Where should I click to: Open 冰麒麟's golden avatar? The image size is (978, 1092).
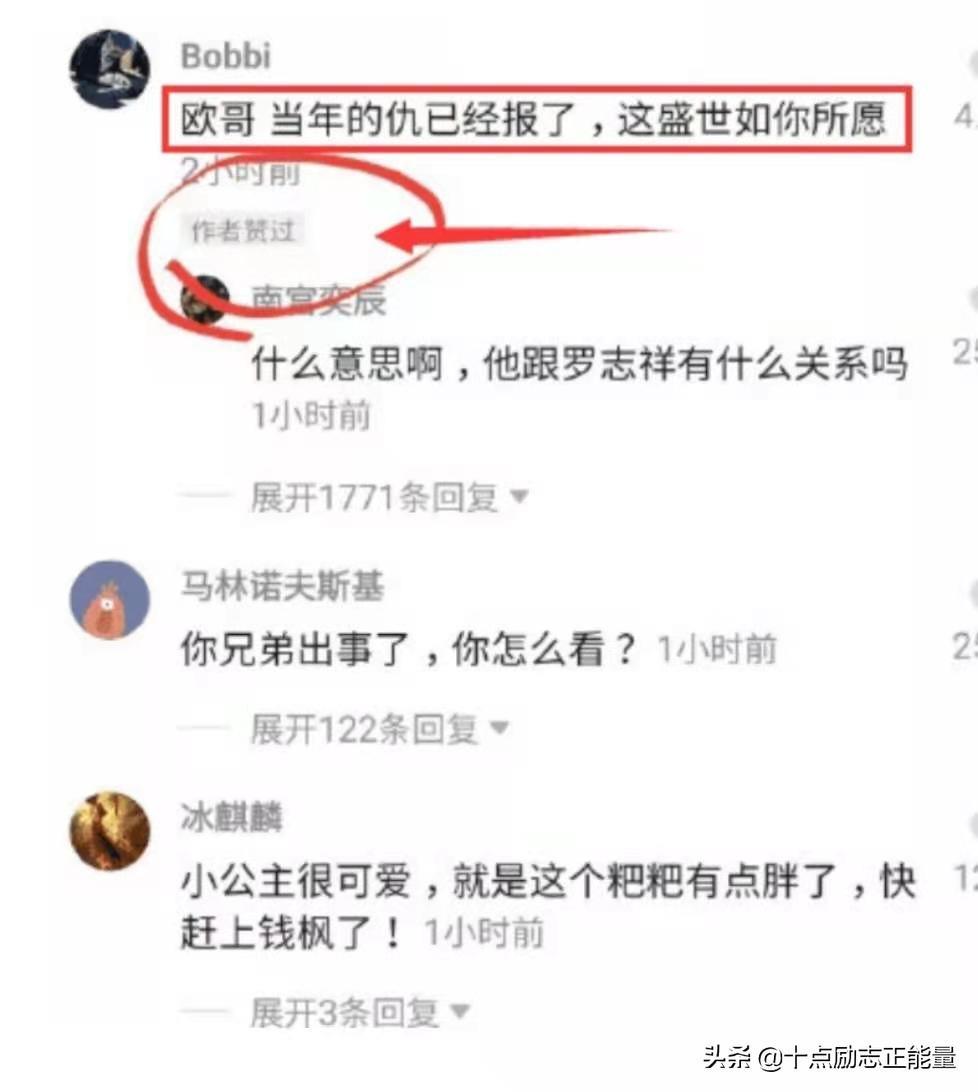[x=109, y=830]
